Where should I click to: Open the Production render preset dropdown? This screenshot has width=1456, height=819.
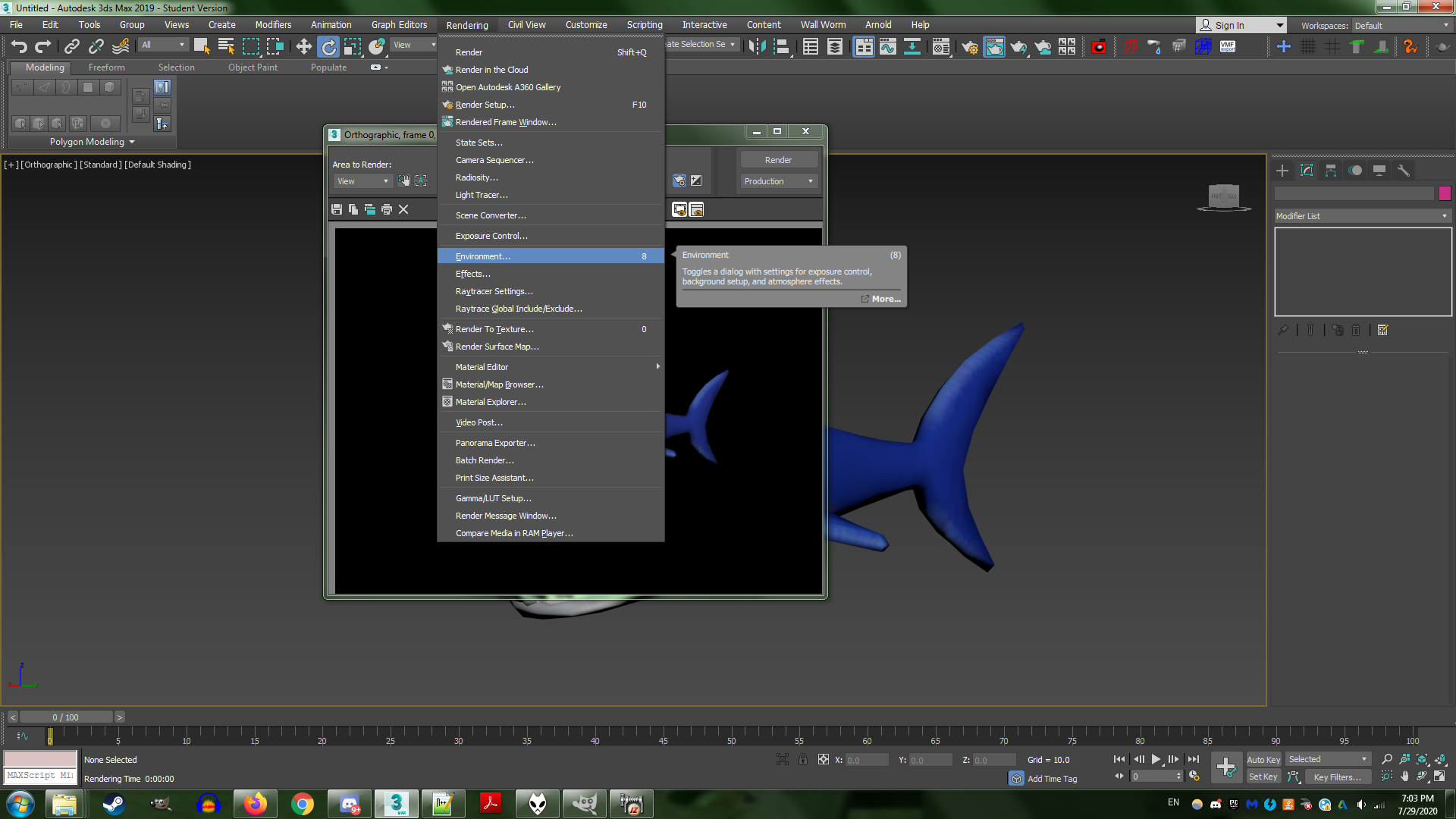coord(778,181)
